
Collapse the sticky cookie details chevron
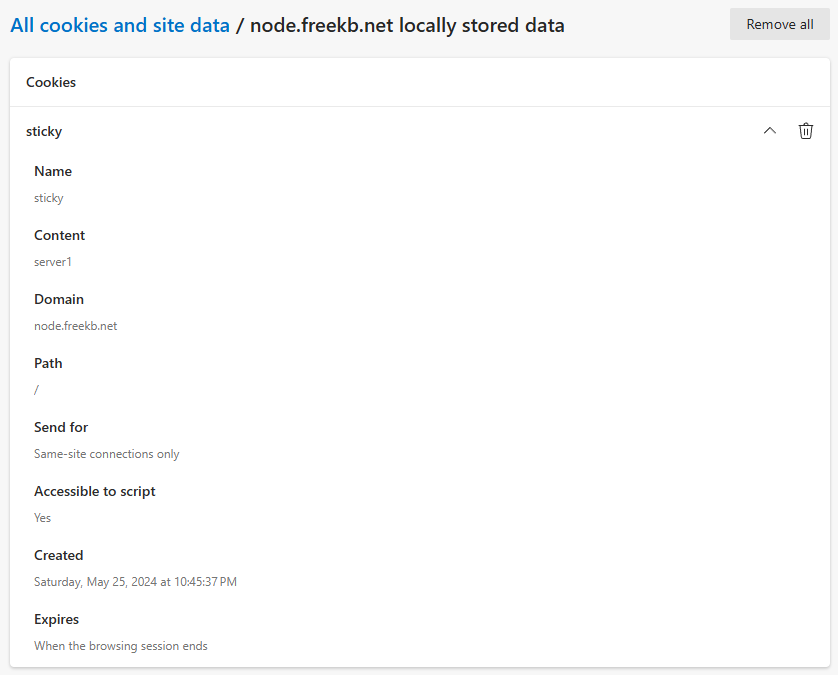coord(770,131)
